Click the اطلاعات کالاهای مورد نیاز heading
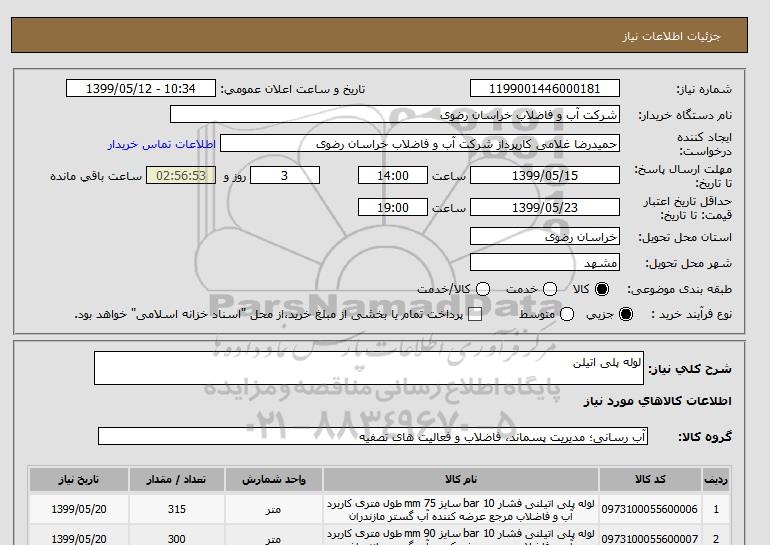 (658, 401)
